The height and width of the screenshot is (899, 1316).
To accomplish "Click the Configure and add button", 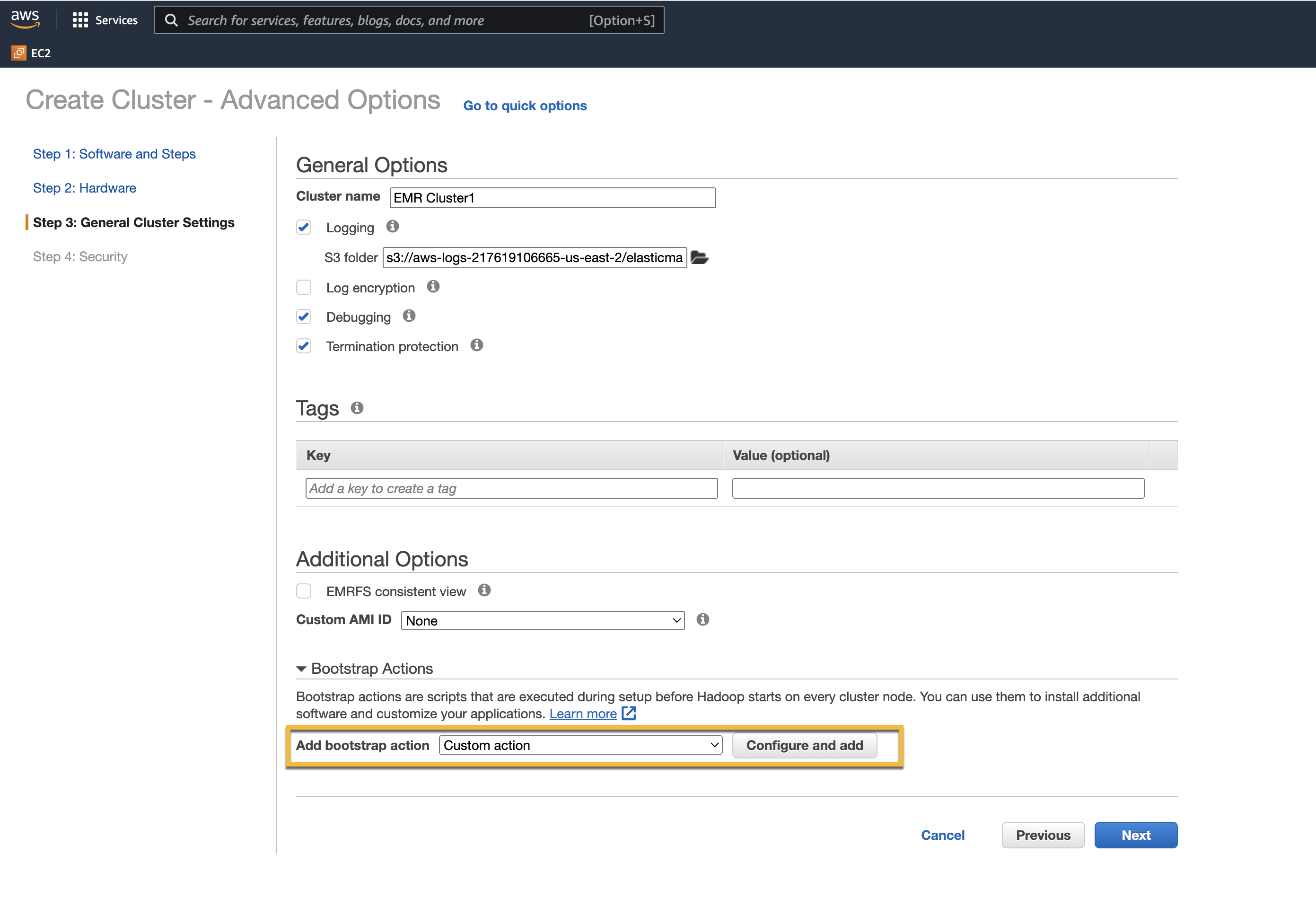I will 805,746.
